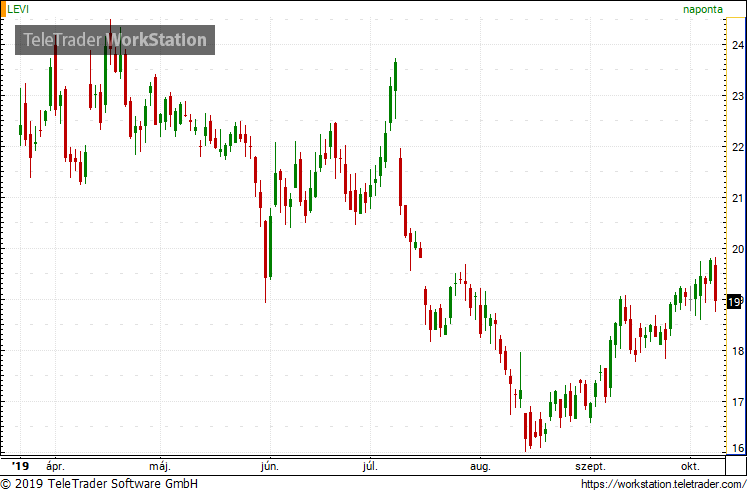Click the 16 price level on the axis
Screen dimensions: 747x493
(x=738, y=448)
